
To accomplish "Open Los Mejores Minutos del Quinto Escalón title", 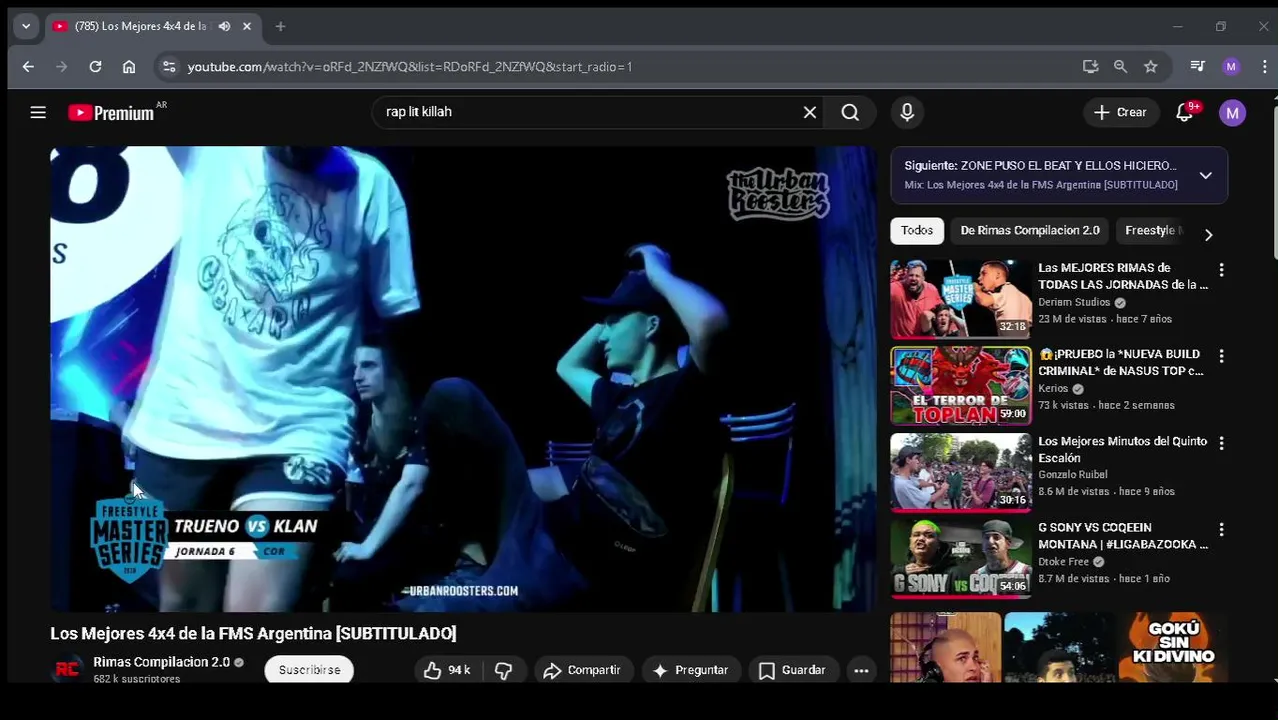I will click(x=1122, y=449).
